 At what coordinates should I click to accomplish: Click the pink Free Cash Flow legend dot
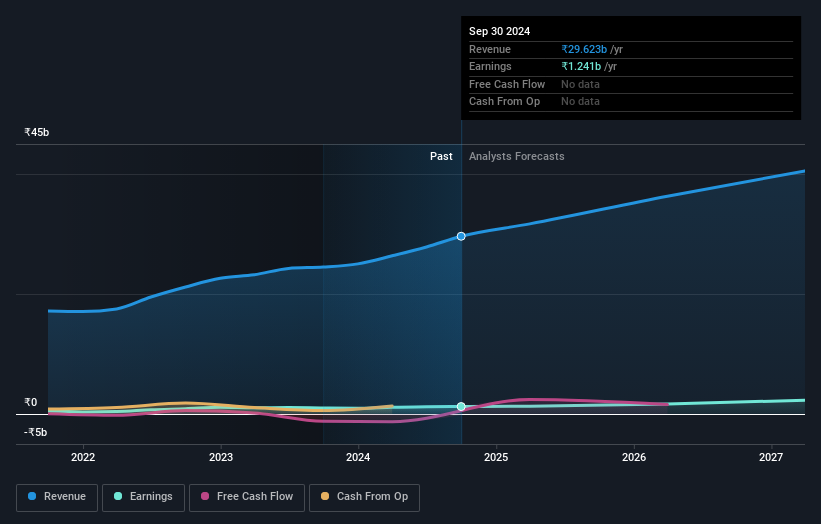[x=205, y=496]
